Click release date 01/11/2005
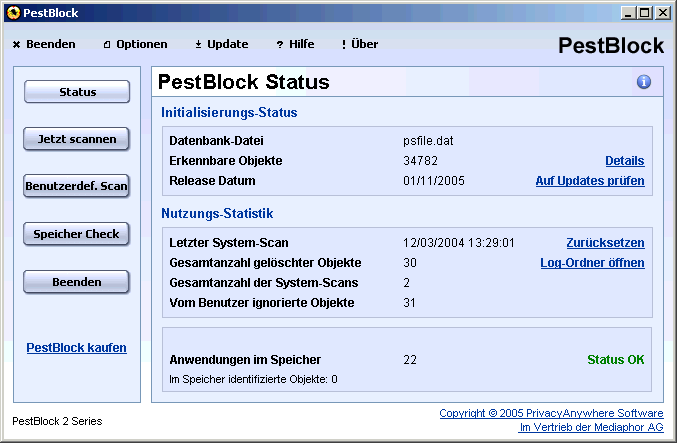This screenshot has width=677, height=443. (434, 180)
